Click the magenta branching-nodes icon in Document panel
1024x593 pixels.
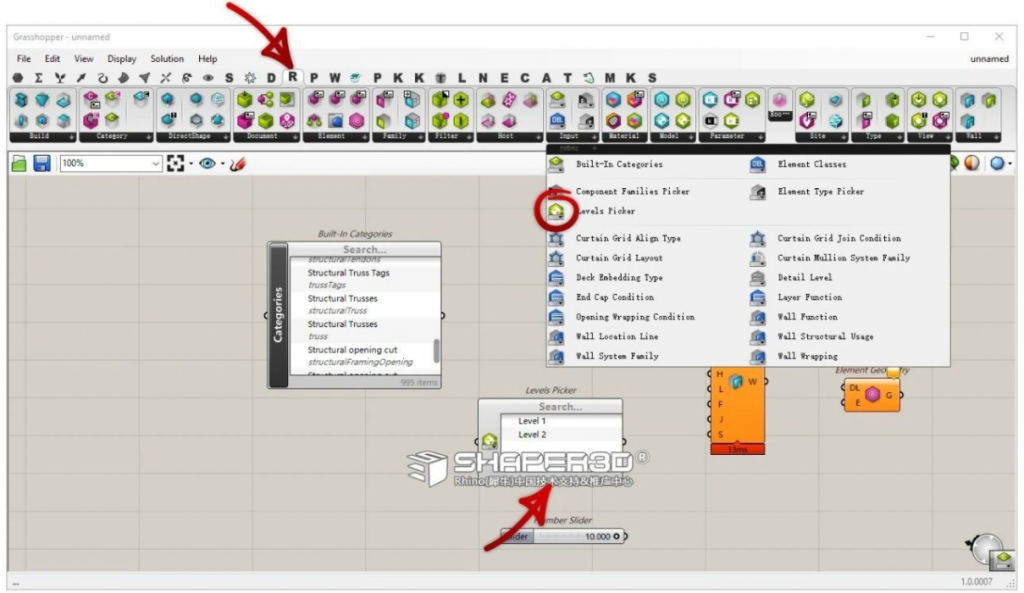click(266, 99)
